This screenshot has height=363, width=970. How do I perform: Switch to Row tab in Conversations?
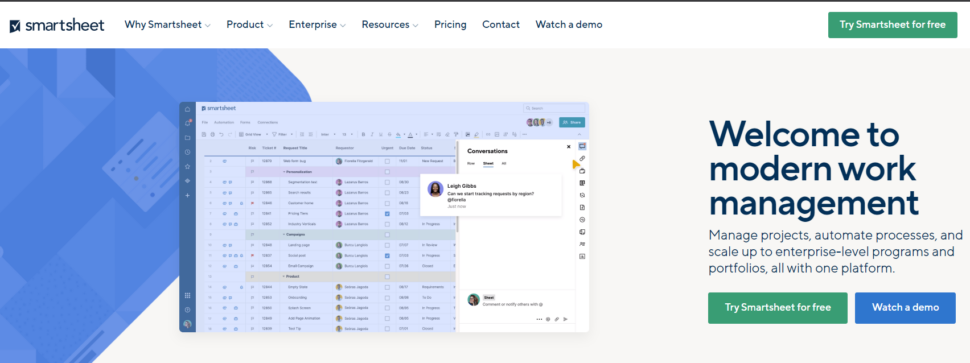(x=471, y=163)
